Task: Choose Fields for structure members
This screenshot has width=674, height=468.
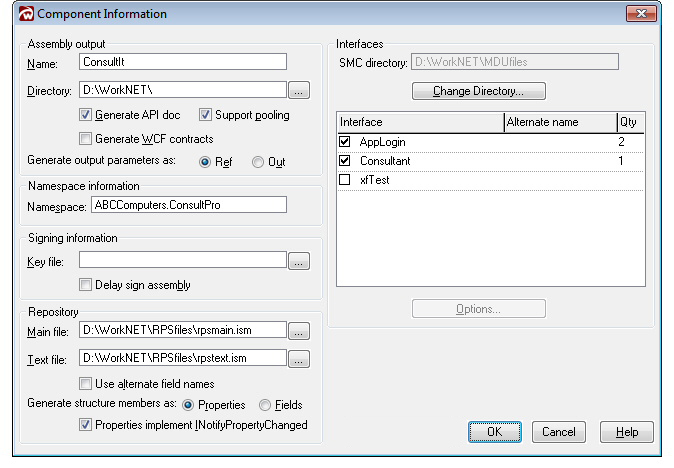Action: click(265, 405)
